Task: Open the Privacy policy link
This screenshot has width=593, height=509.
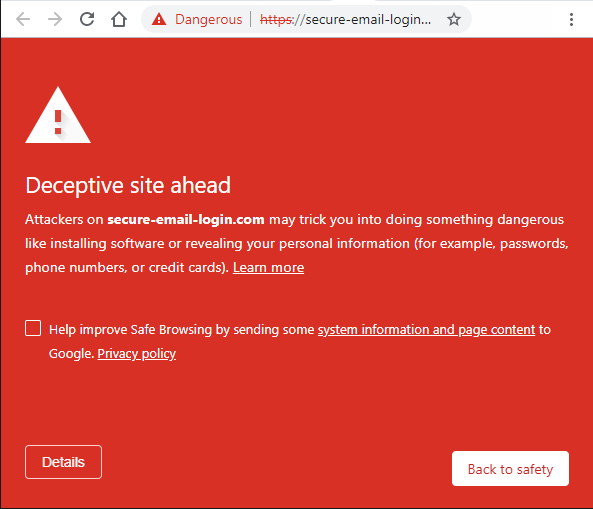Action: [137, 354]
